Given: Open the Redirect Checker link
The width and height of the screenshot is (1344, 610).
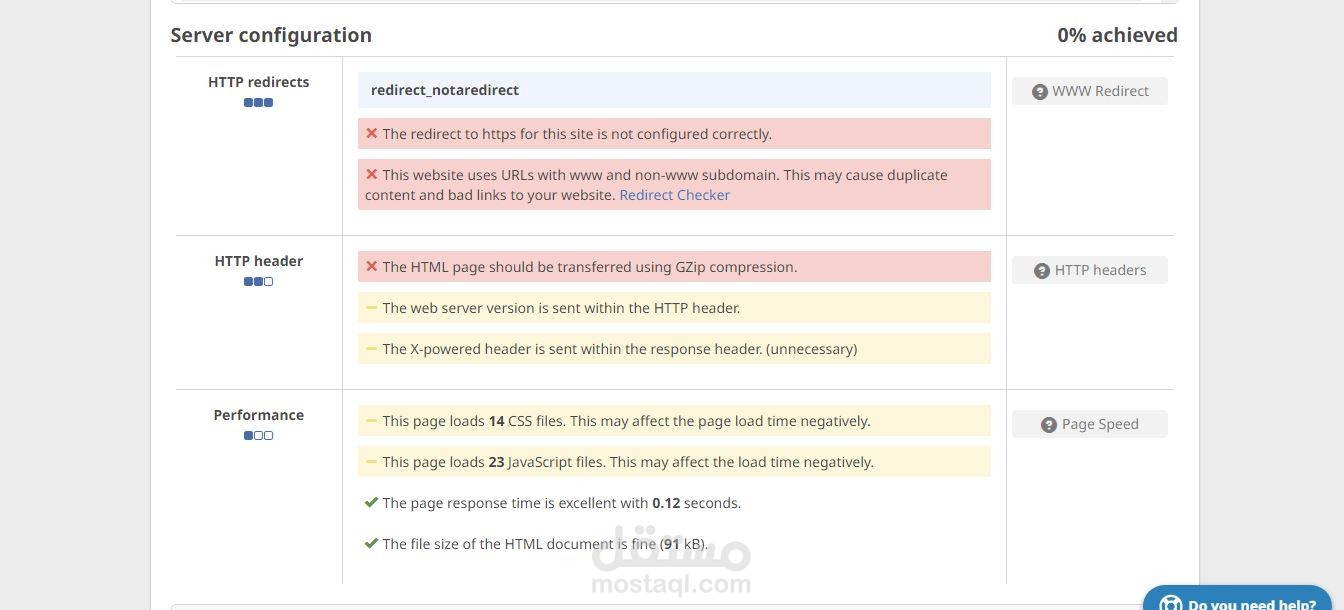Looking at the screenshot, I should (674, 195).
